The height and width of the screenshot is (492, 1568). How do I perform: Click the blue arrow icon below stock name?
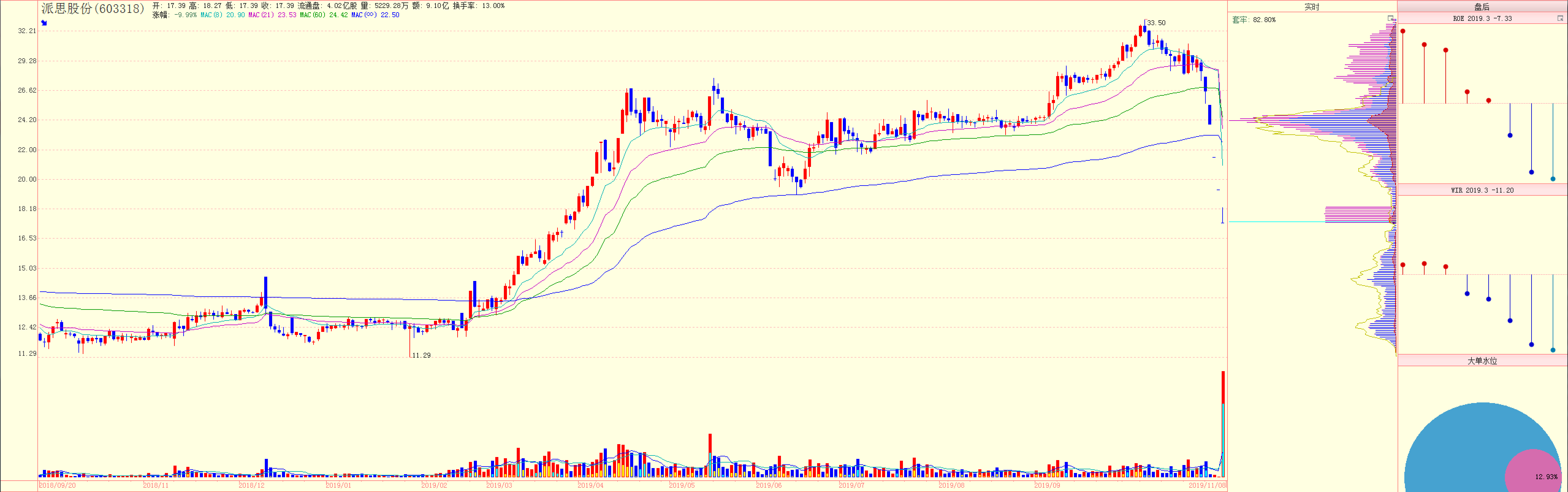pyautogui.click(x=44, y=23)
